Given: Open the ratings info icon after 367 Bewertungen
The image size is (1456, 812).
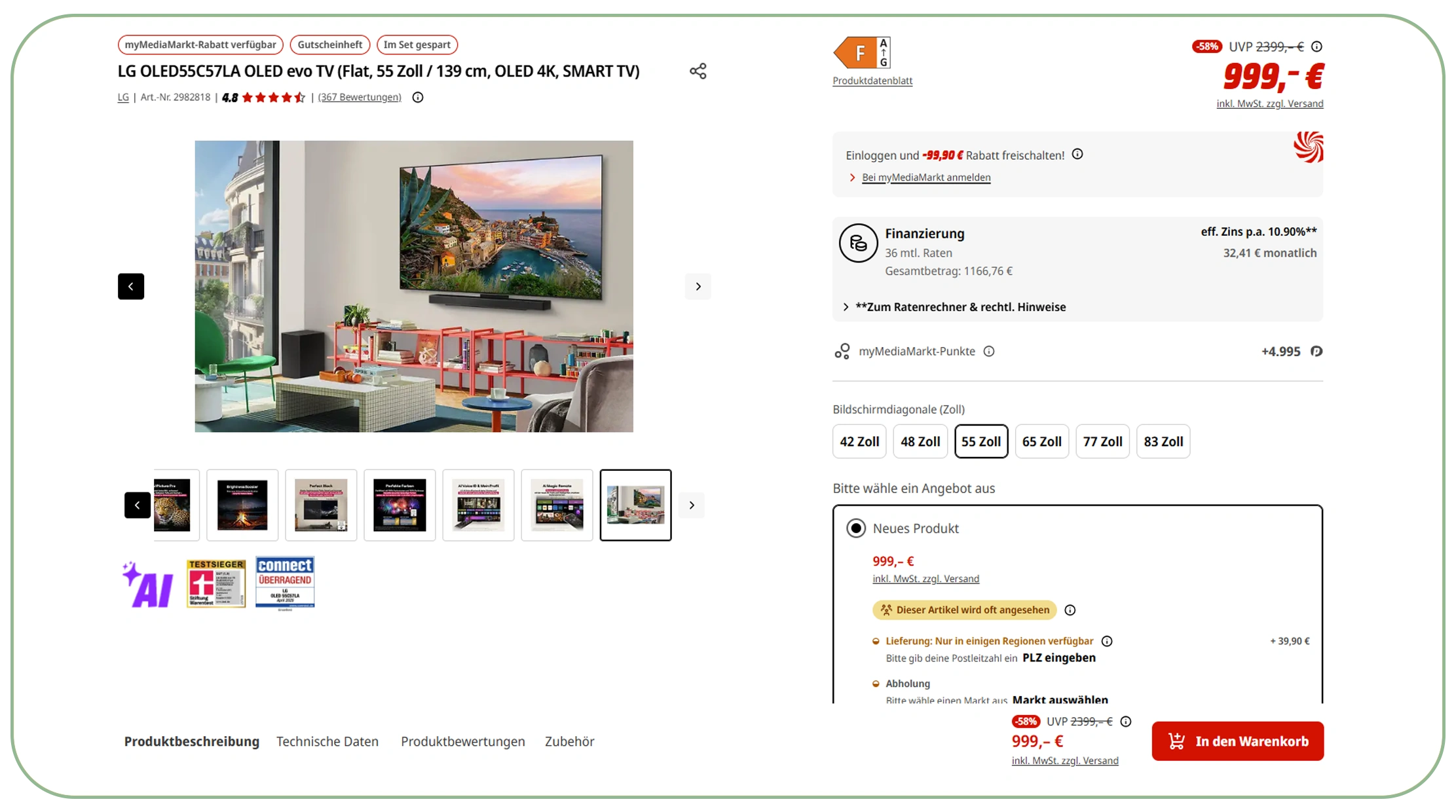Looking at the screenshot, I should click(x=418, y=98).
